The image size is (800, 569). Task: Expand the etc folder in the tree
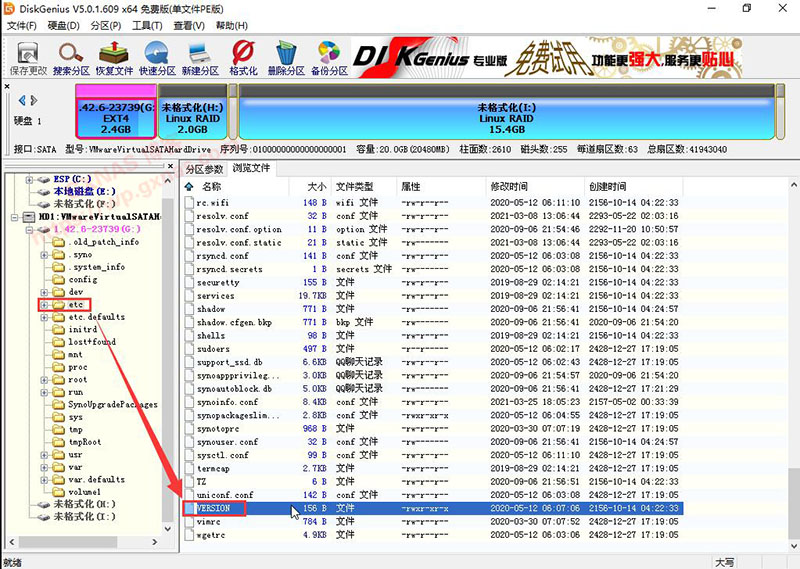(44, 304)
